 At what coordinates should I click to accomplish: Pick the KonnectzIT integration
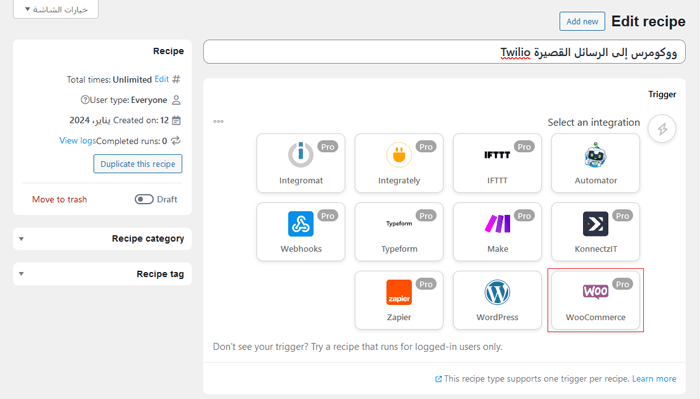coord(596,232)
